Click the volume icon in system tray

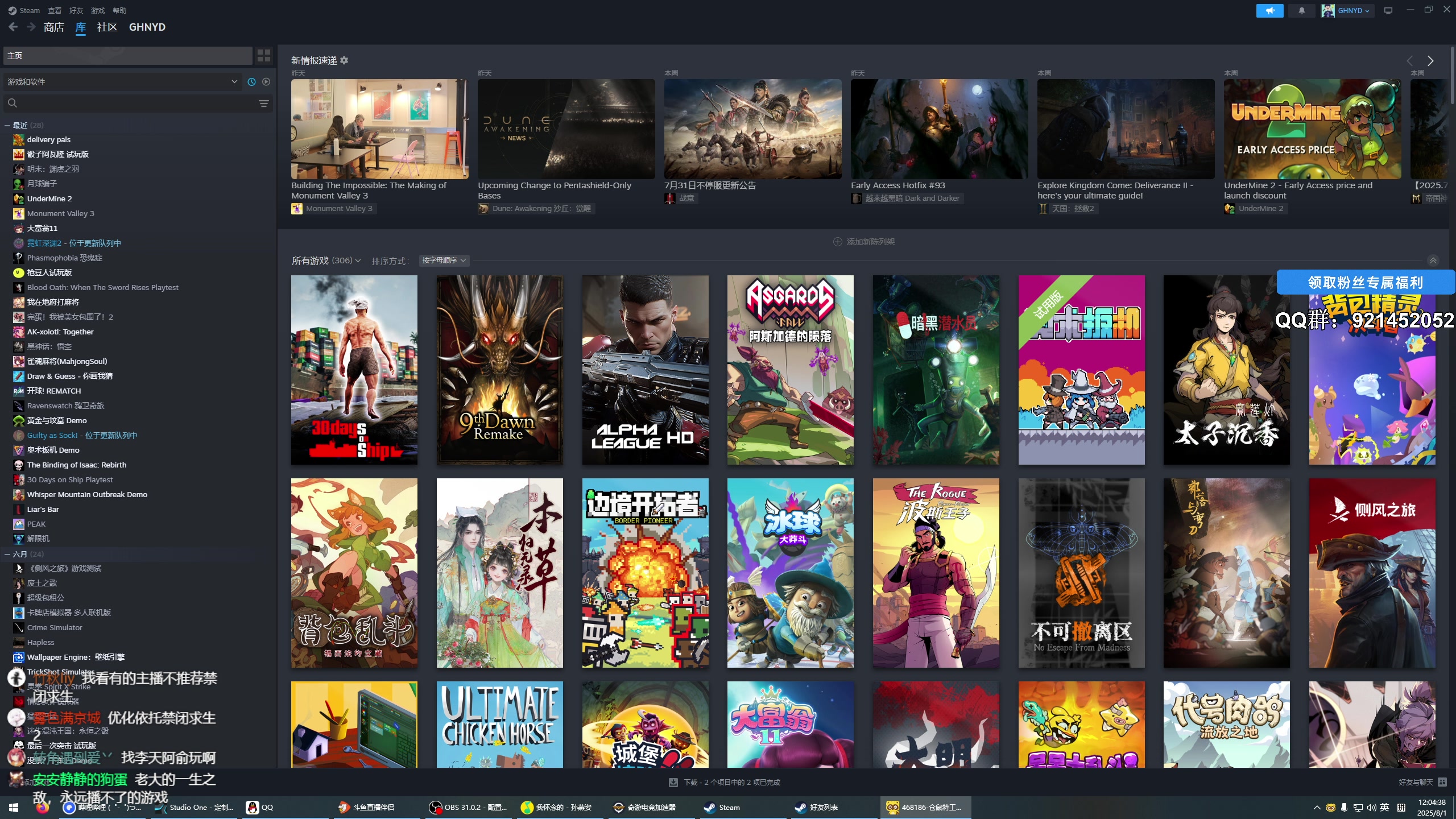click(x=1371, y=808)
